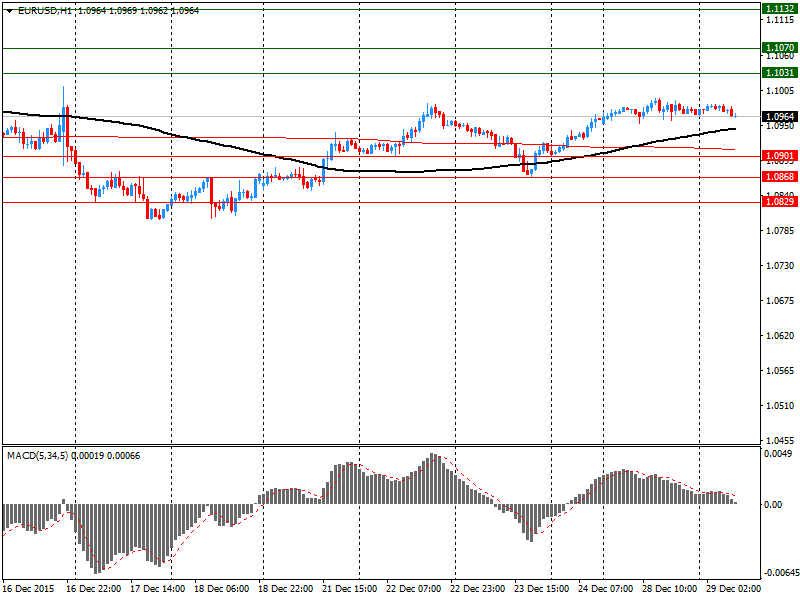Click the 22 Dec 23:00 time label

(x=478, y=588)
